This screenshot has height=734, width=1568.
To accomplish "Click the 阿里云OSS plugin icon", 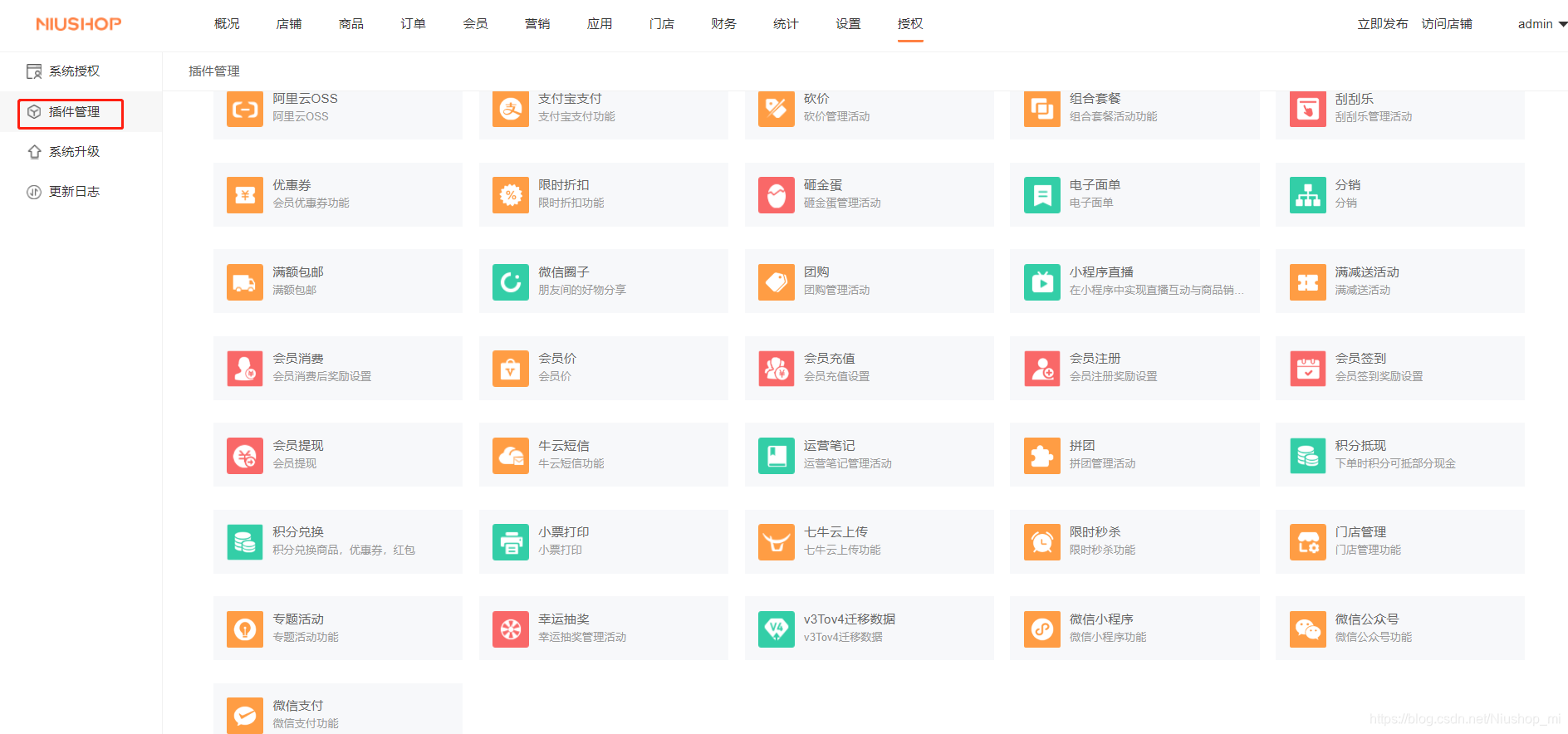I will [245, 109].
